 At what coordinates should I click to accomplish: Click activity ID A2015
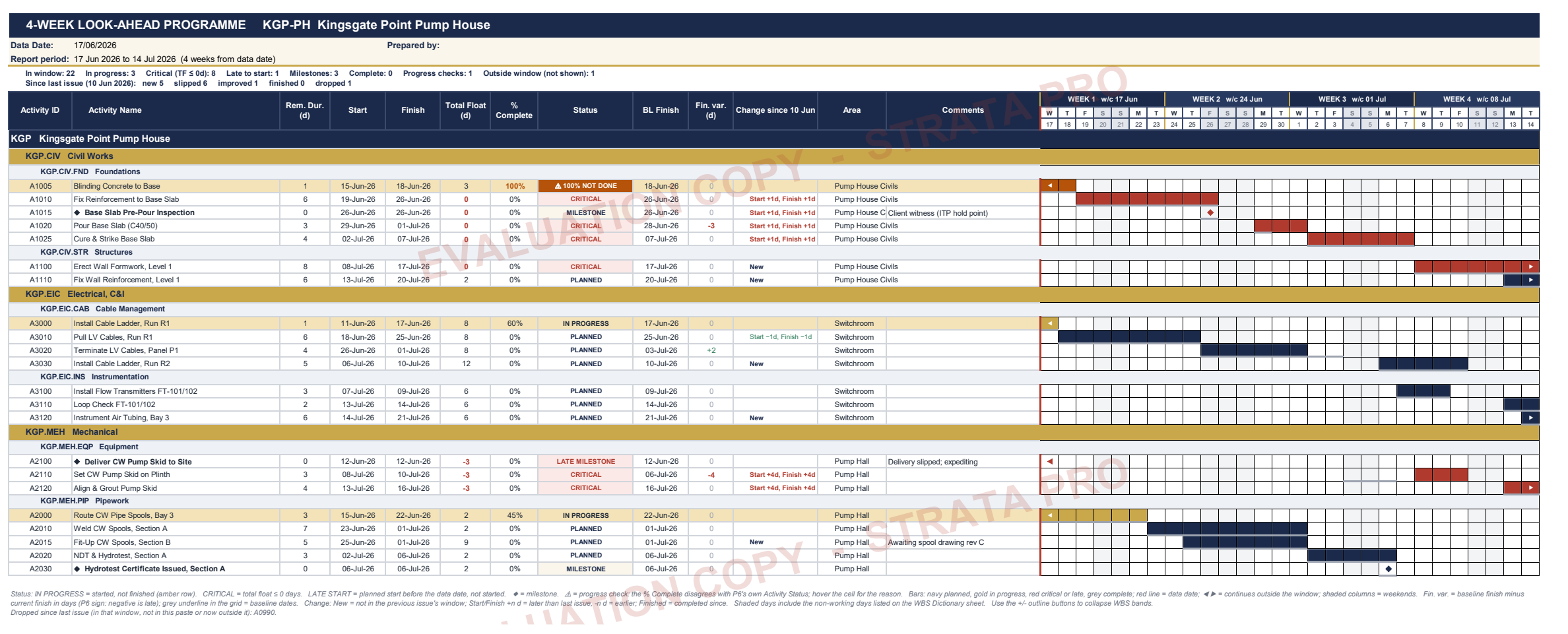40,542
